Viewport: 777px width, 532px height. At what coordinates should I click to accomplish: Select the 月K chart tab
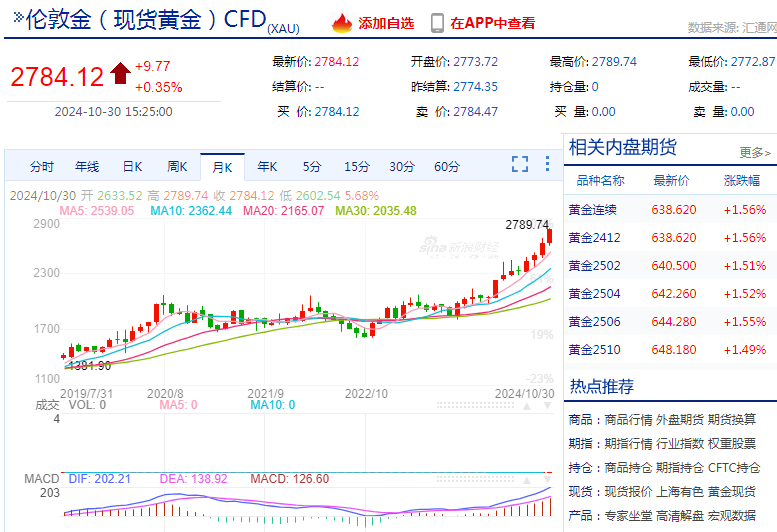222,167
